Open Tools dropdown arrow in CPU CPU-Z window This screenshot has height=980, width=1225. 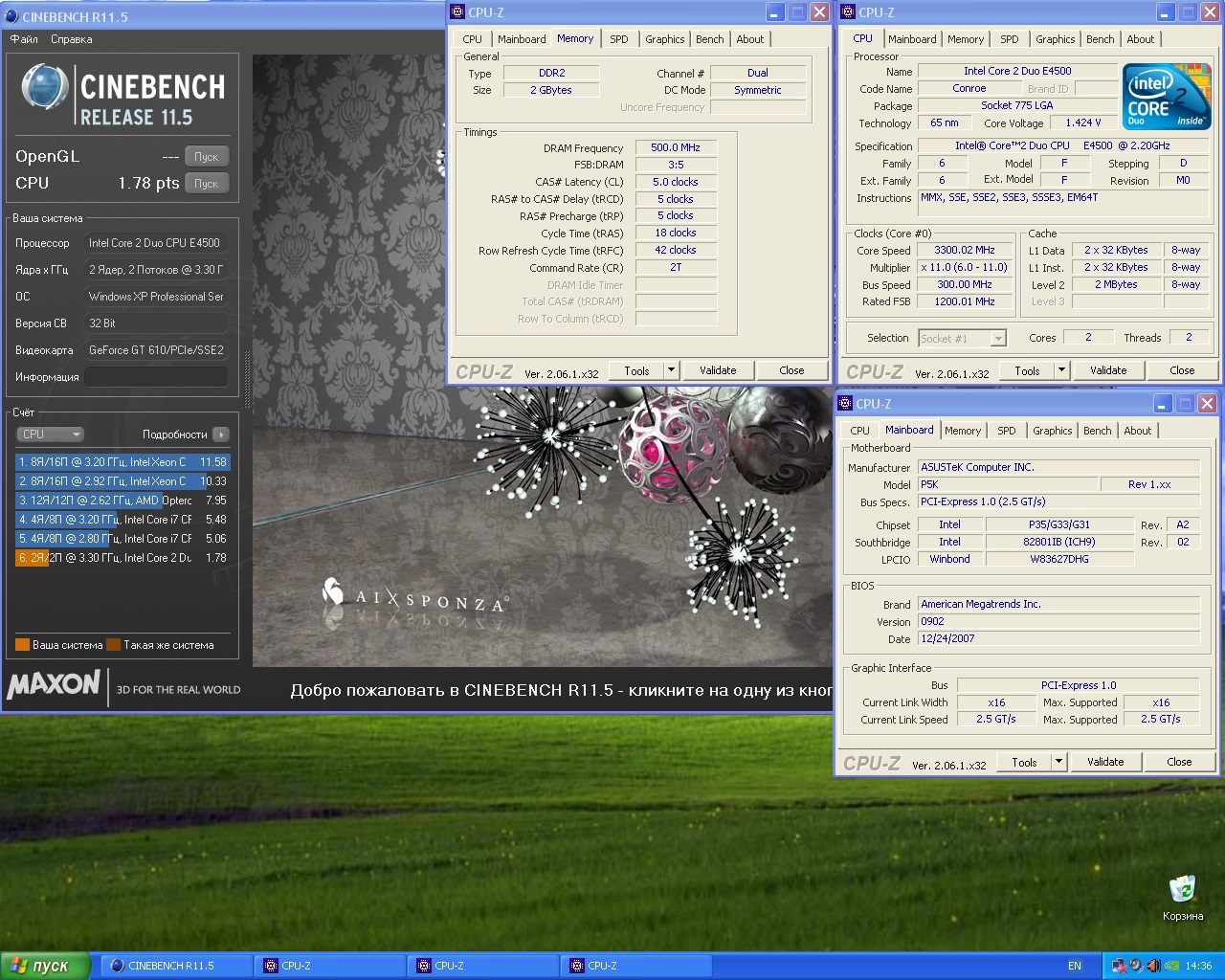pyautogui.click(x=1061, y=370)
